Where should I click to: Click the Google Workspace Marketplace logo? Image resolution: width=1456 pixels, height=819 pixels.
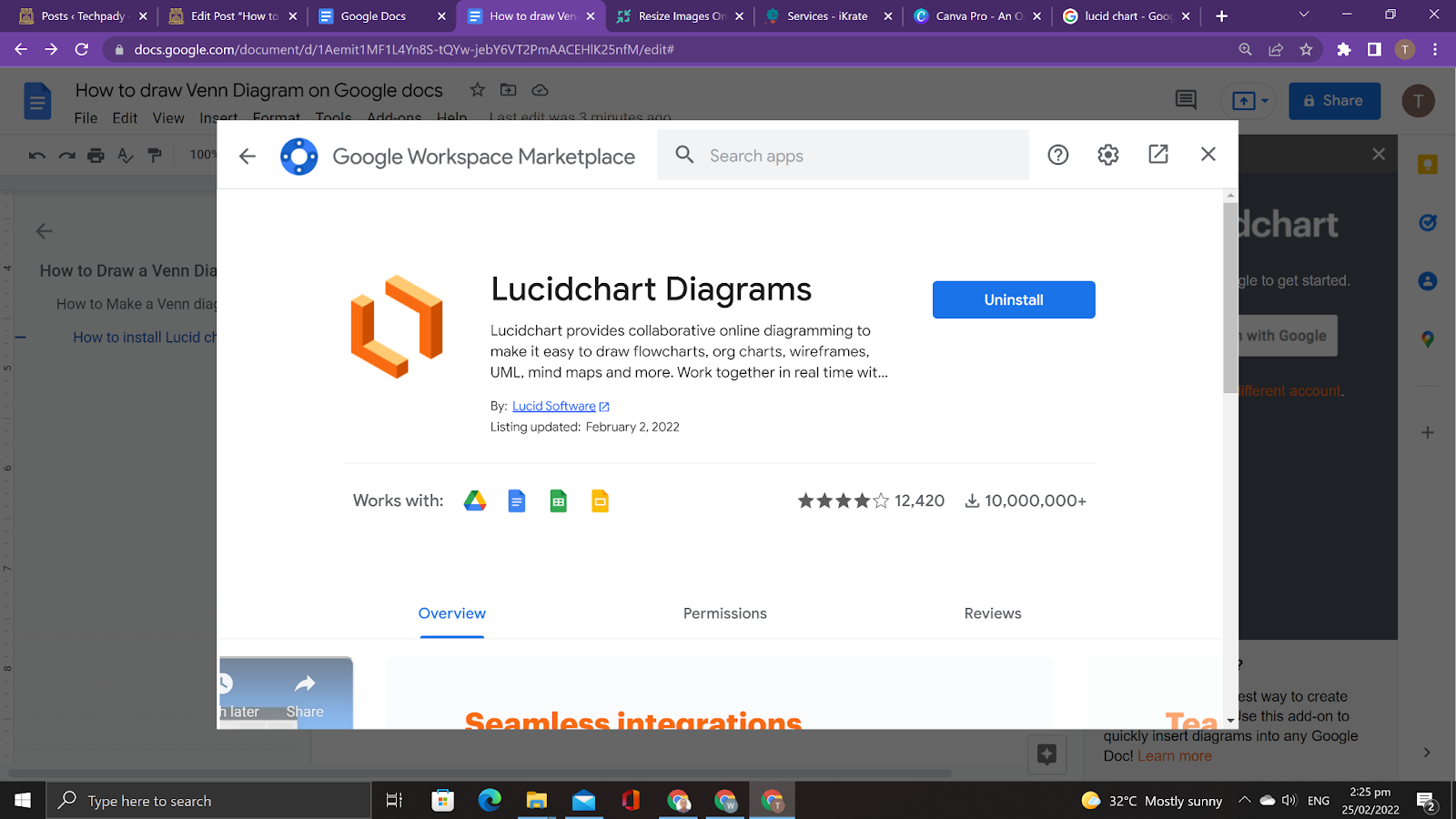pos(298,157)
